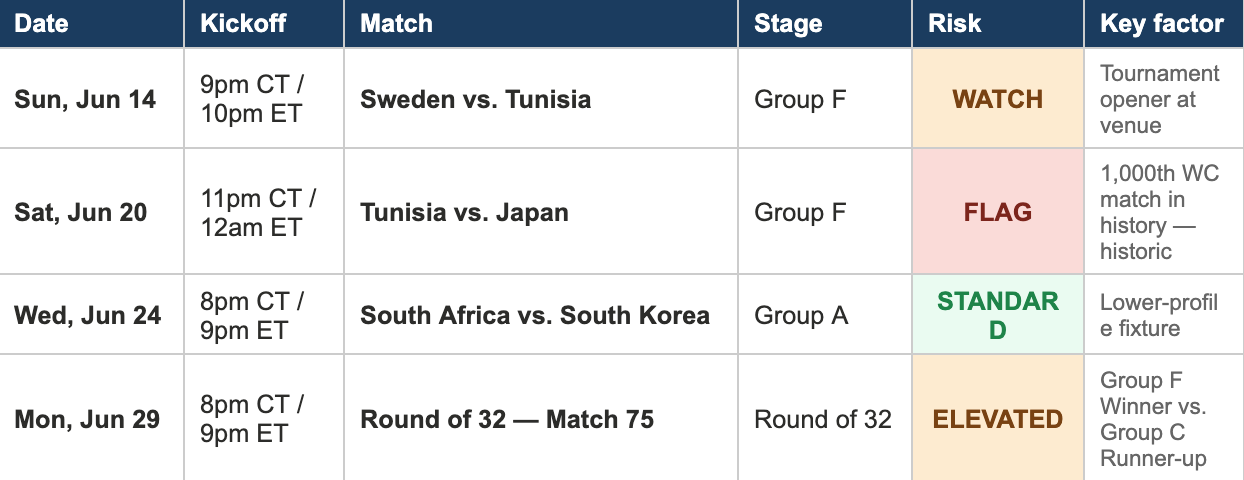
Task: Select the STANDARD risk badge
Action: 998,315
